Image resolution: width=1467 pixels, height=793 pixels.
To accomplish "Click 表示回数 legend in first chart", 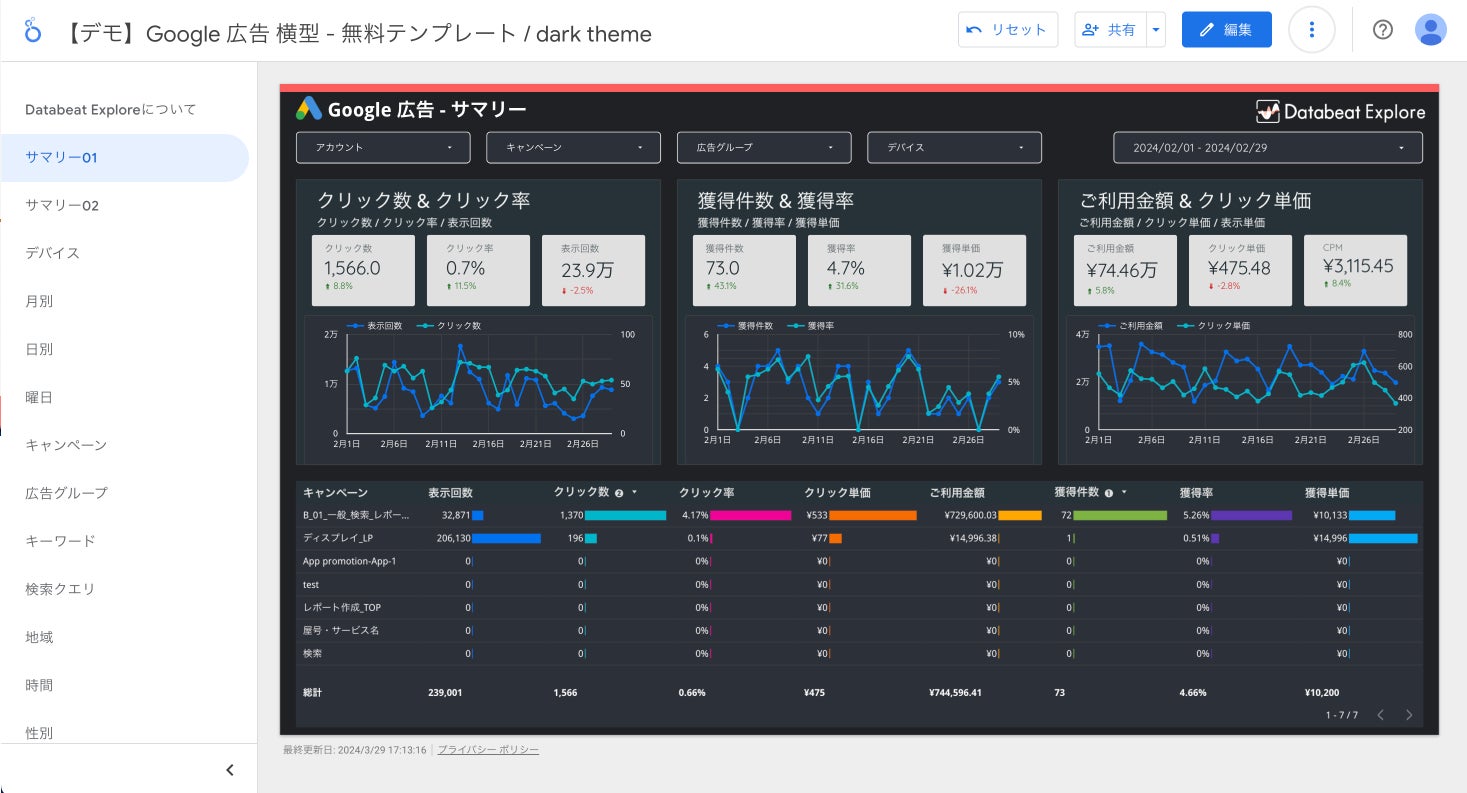I will [375, 326].
